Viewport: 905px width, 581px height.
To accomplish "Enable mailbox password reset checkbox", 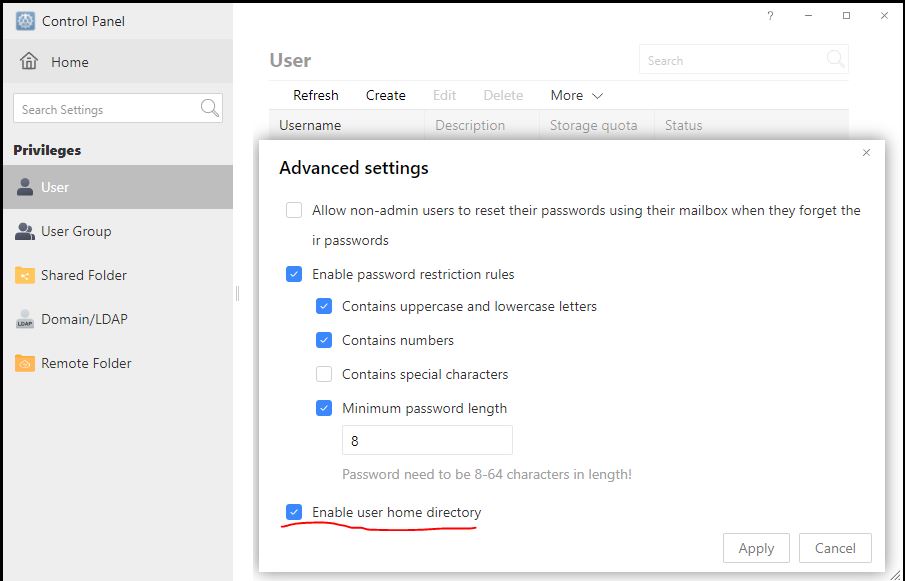I will tap(294, 210).
